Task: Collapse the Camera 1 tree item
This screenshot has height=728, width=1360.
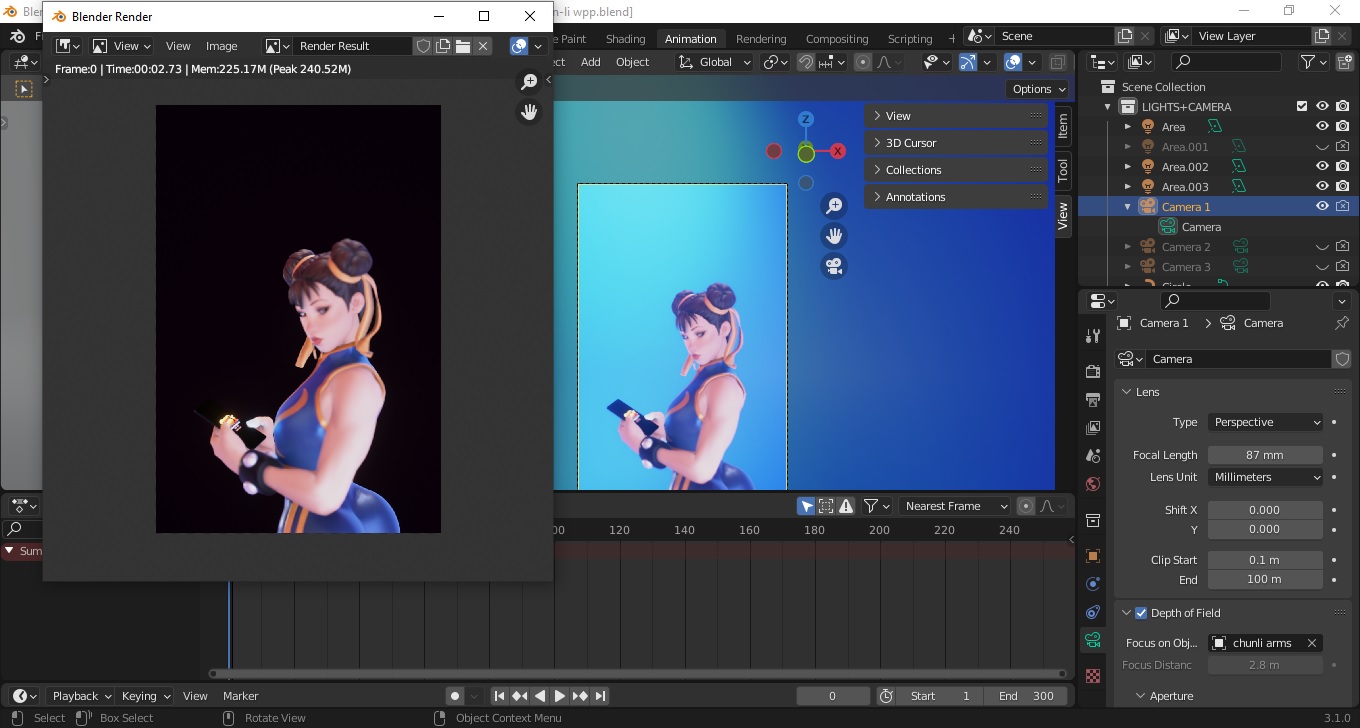Action: (x=1128, y=207)
